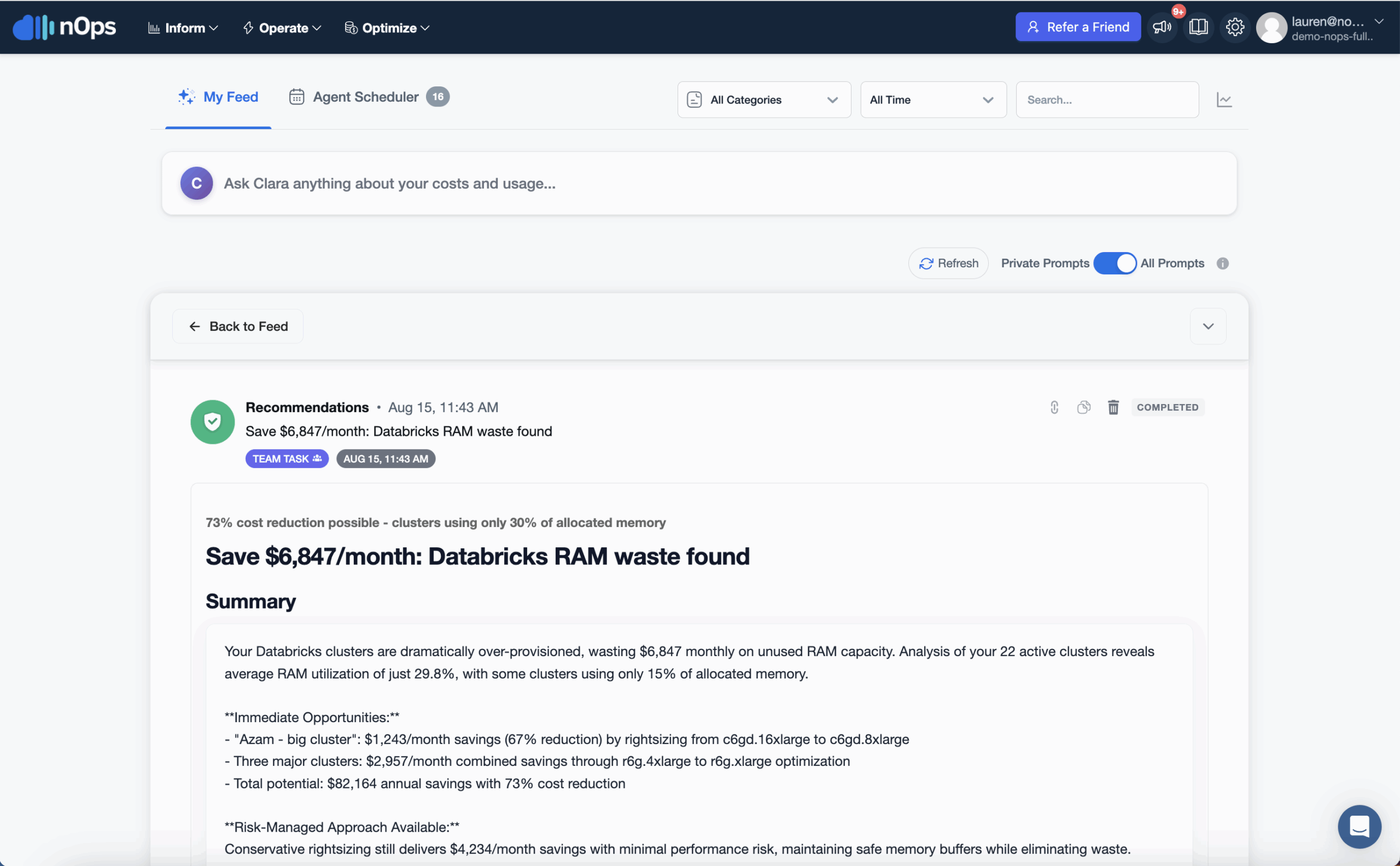Click the AUG 15, 11:43 AM badge
The width and height of the screenshot is (1400, 866).
pyautogui.click(x=386, y=459)
